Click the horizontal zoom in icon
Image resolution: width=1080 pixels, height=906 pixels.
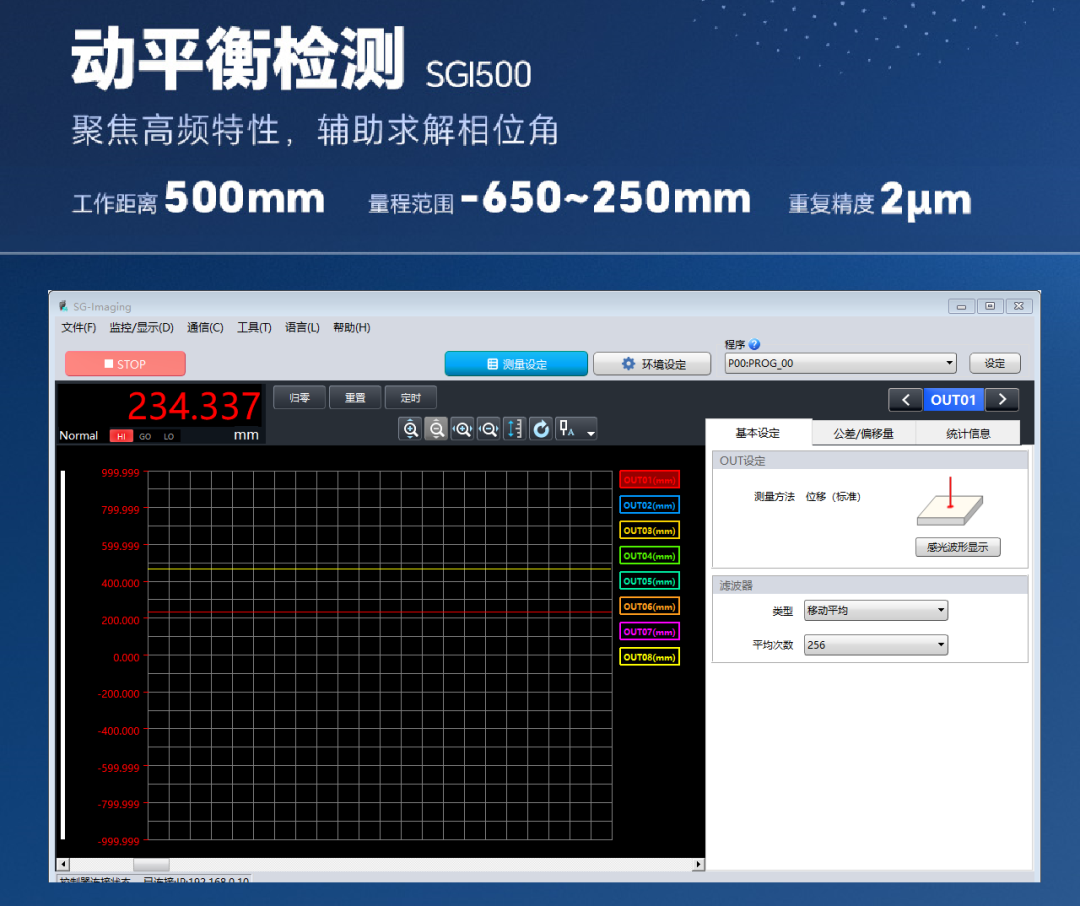point(462,429)
